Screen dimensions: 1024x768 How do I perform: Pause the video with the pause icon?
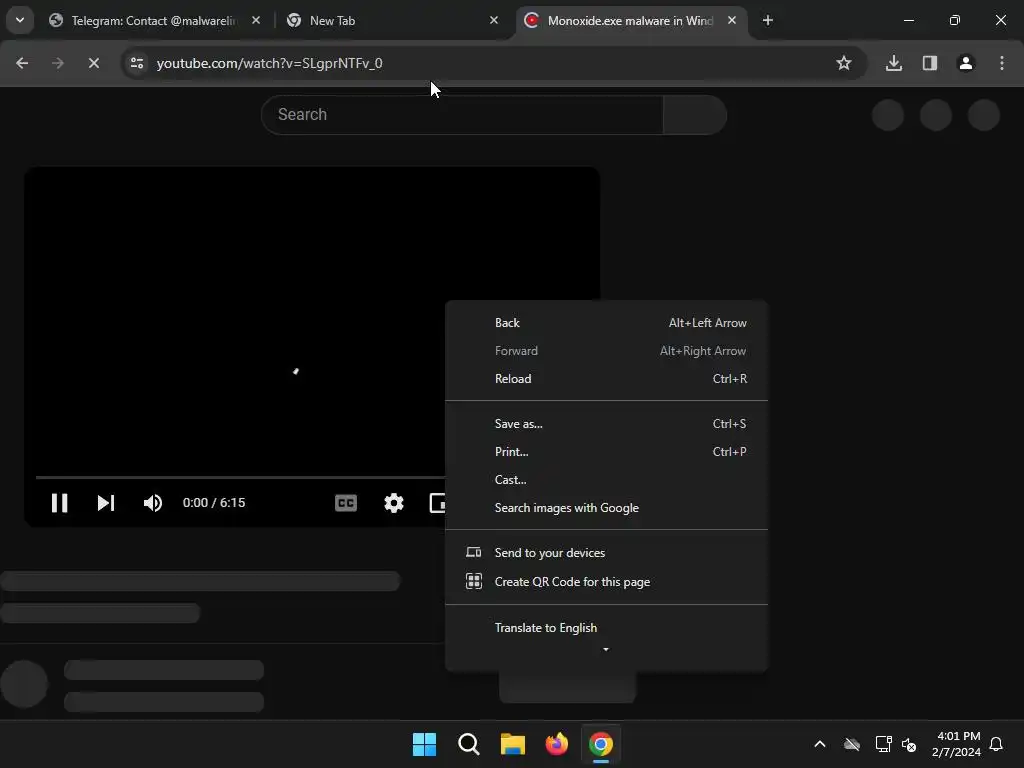59,503
